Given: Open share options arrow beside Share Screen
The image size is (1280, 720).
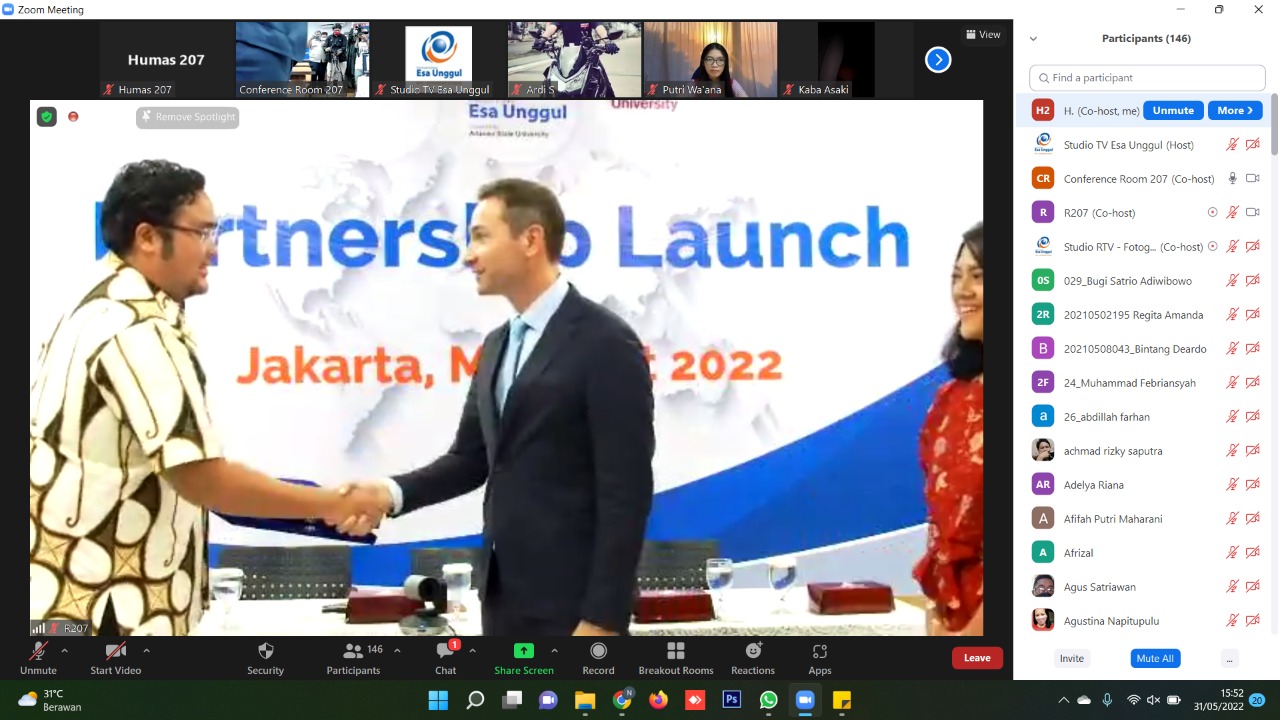Looking at the screenshot, I should coord(554,651).
